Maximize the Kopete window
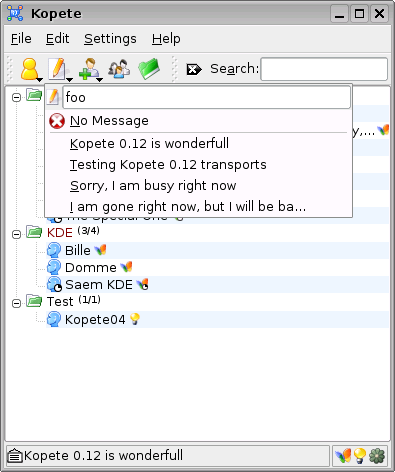The width and height of the screenshot is (395, 472). (x=359, y=14)
